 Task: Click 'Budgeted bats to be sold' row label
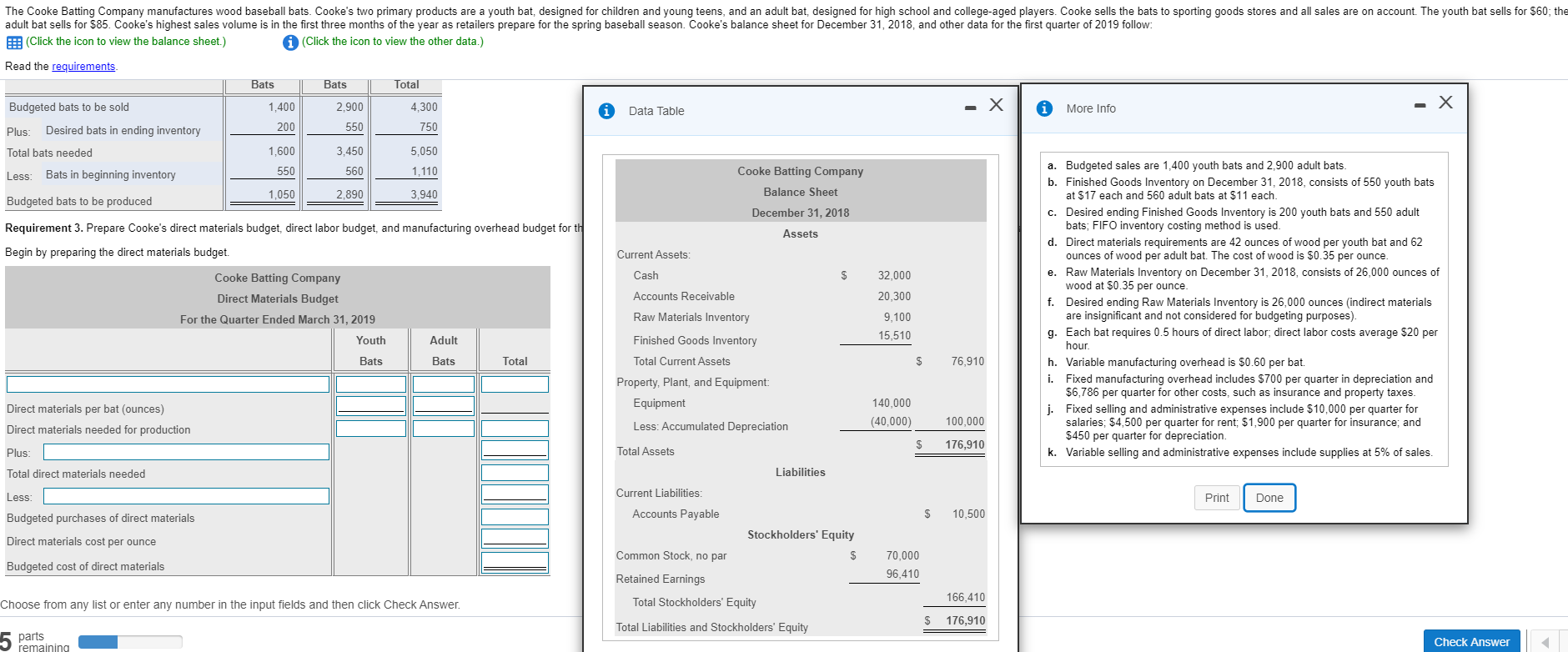coord(69,108)
